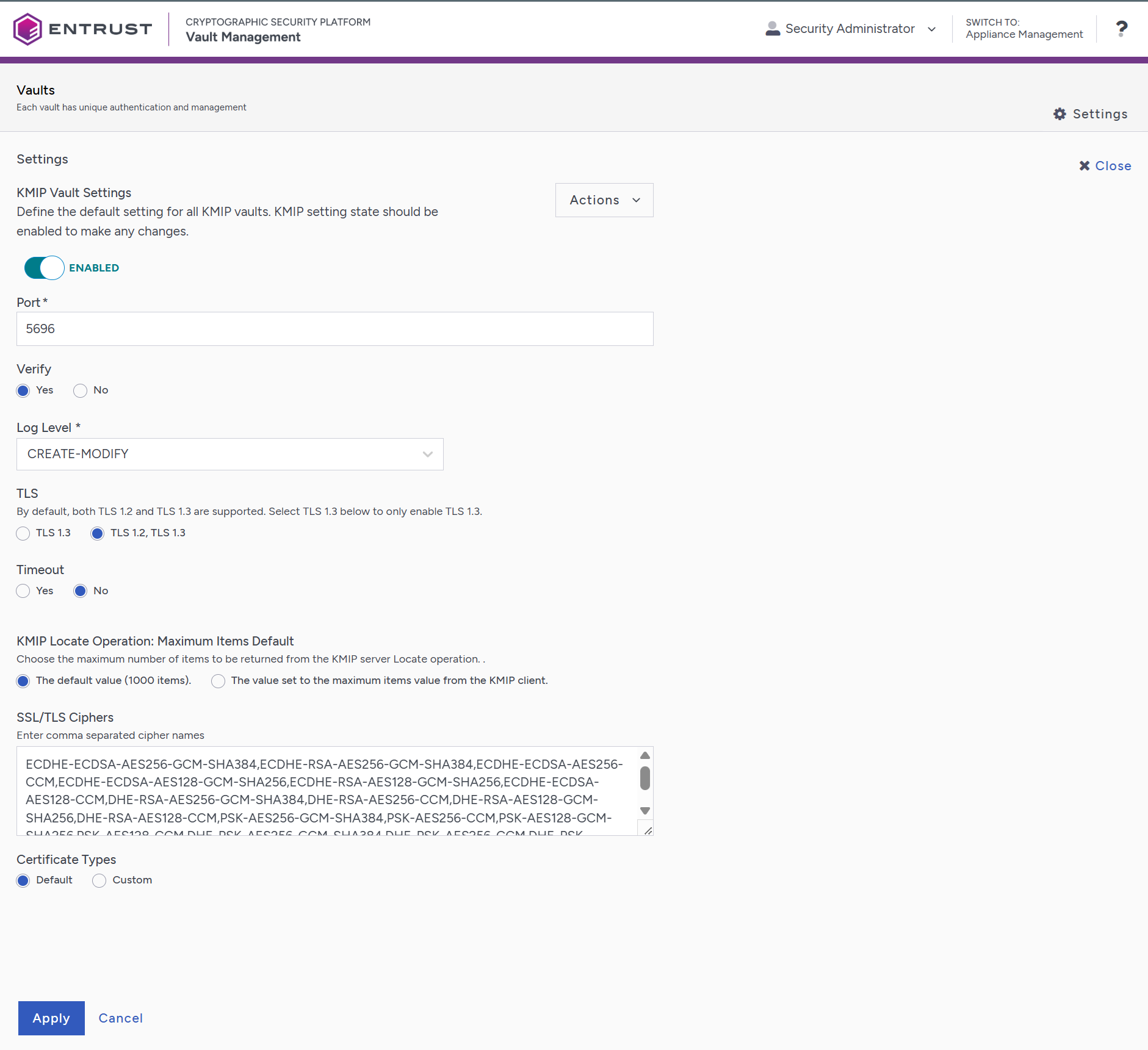Click the cipher textarea scroll up arrow

click(x=645, y=755)
